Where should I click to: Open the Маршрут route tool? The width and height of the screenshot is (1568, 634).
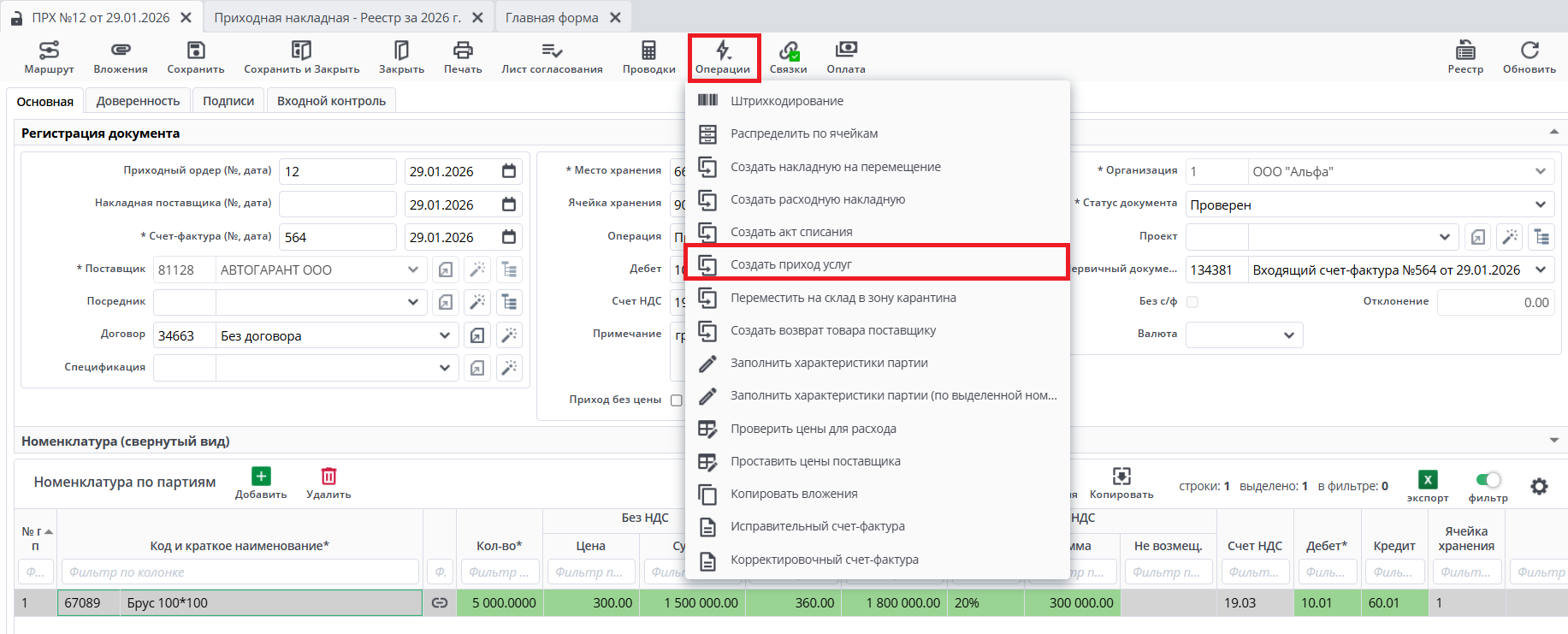point(49,57)
